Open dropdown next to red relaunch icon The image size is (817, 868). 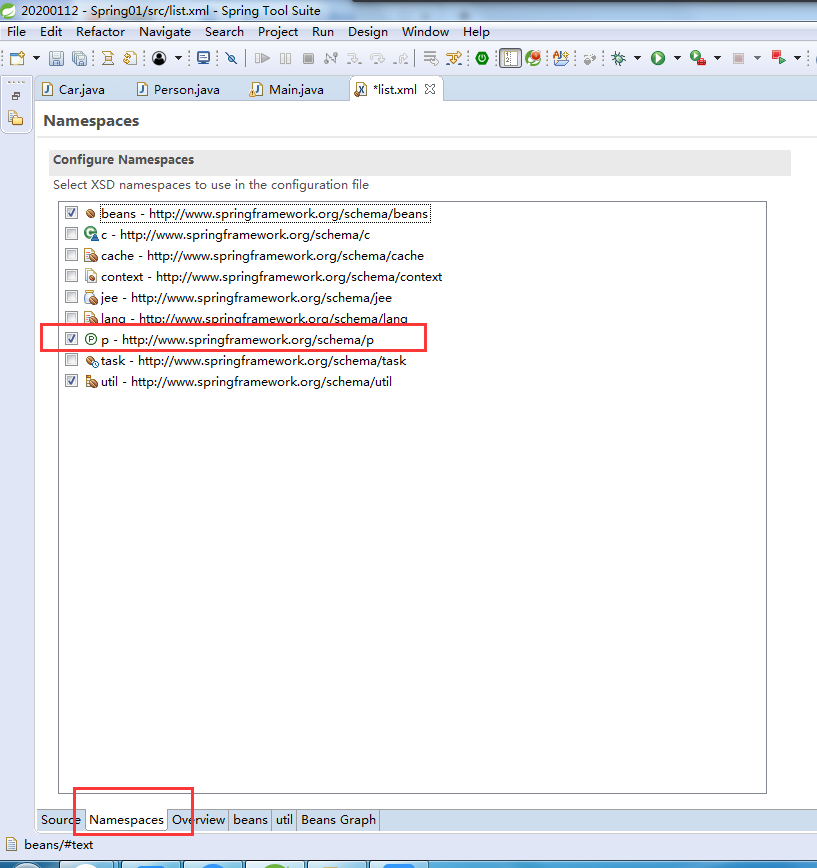pyautogui.click(x=798, y=58)
